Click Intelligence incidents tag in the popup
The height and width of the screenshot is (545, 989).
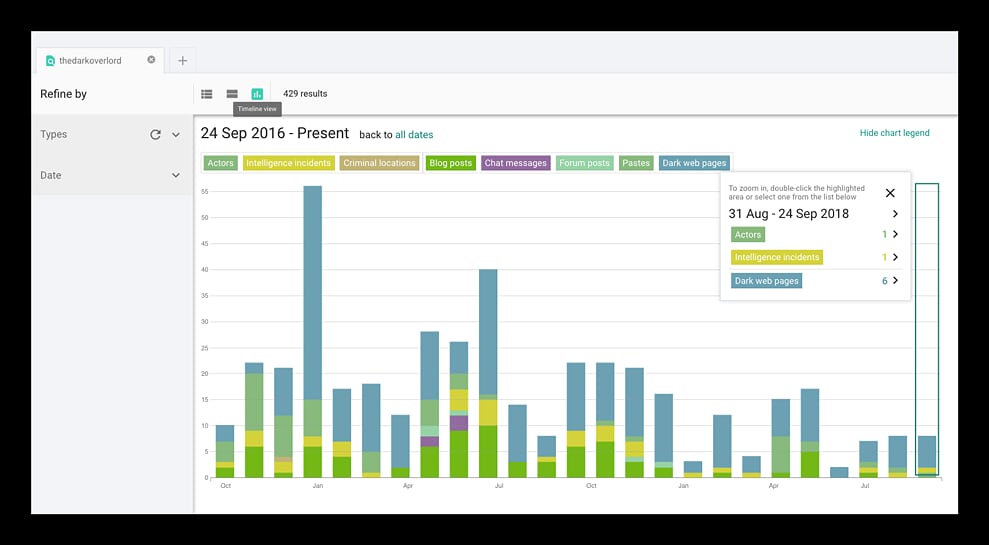tap(777, 257)
